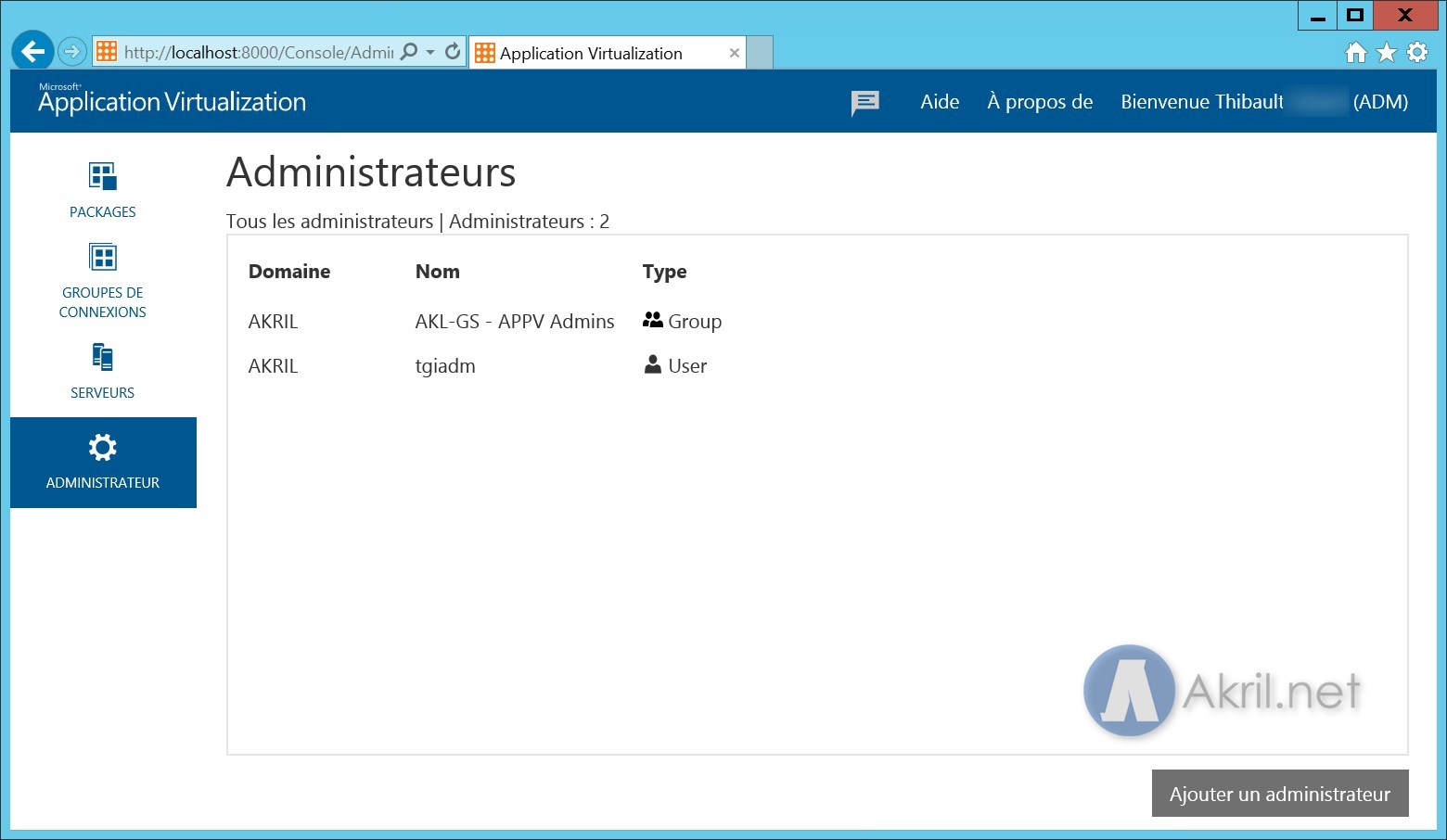Click the Aide link
This screenshot has width=1447, height=840.
click(x=940, y=102)
